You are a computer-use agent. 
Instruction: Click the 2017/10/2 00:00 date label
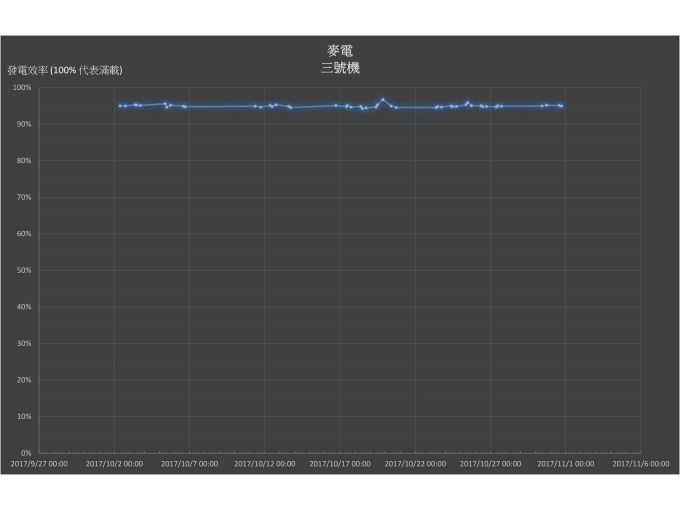(x=114, y=464)
